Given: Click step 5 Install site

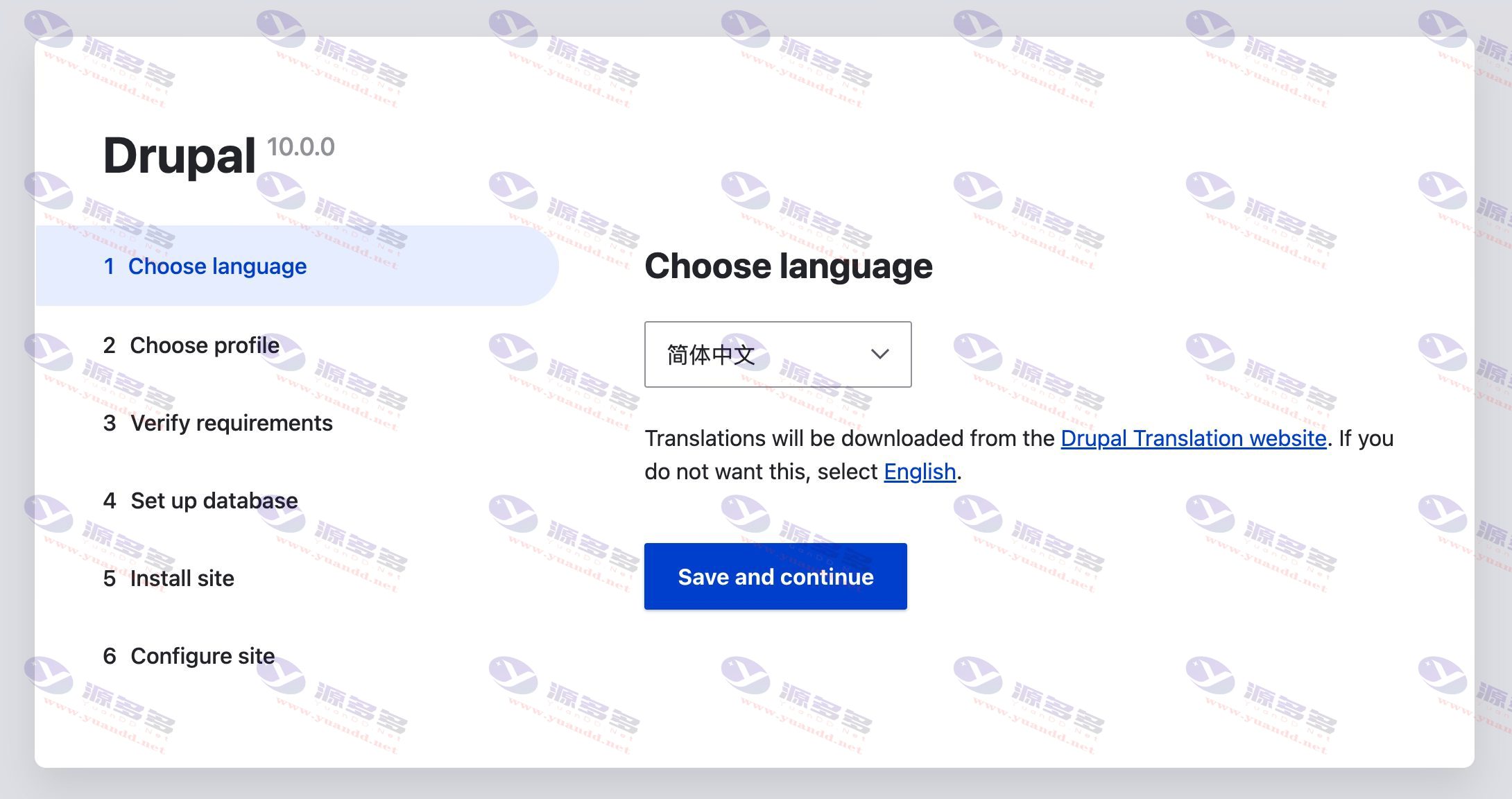Looking at the screenshot, I should (x=169, y=578).
